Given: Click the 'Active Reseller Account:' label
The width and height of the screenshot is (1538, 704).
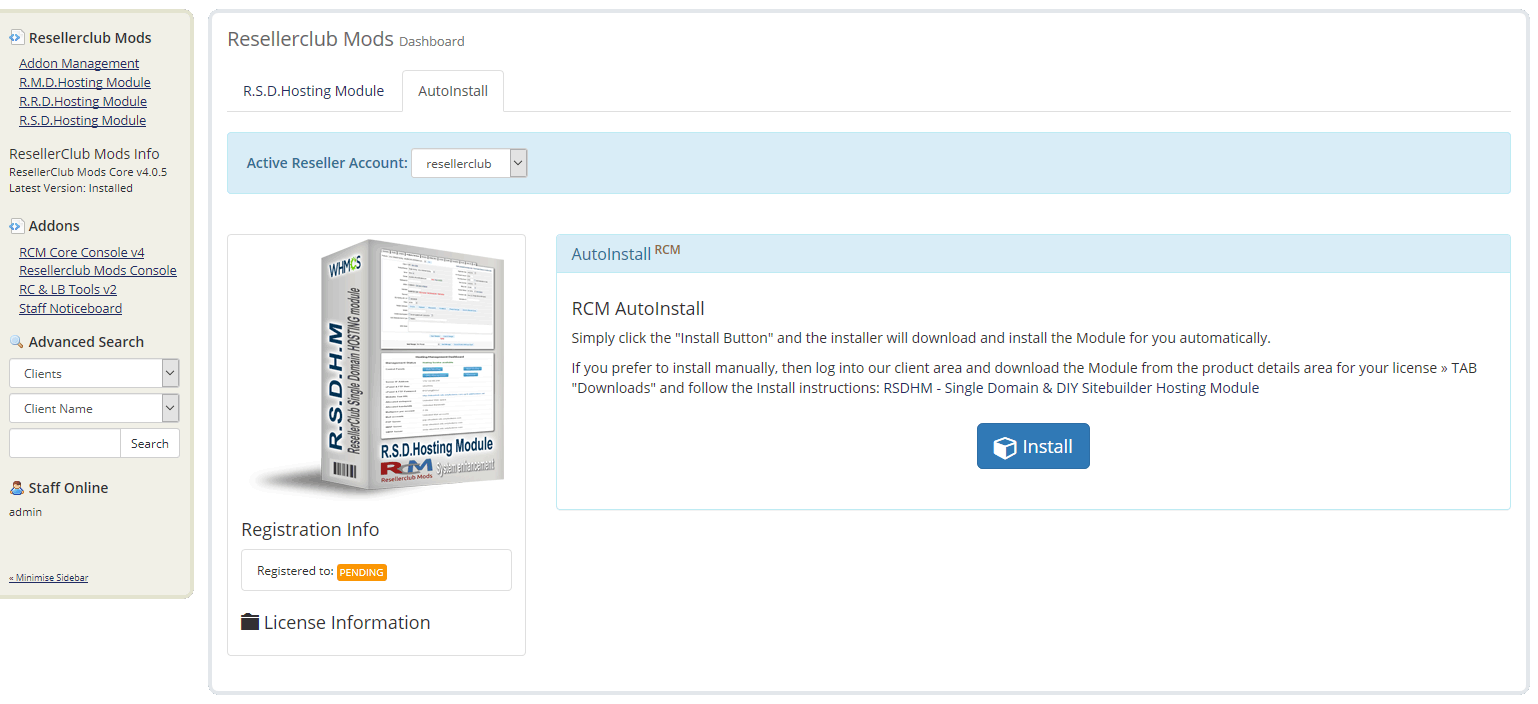Looking at the screenshot, I should tap(327, 163).
